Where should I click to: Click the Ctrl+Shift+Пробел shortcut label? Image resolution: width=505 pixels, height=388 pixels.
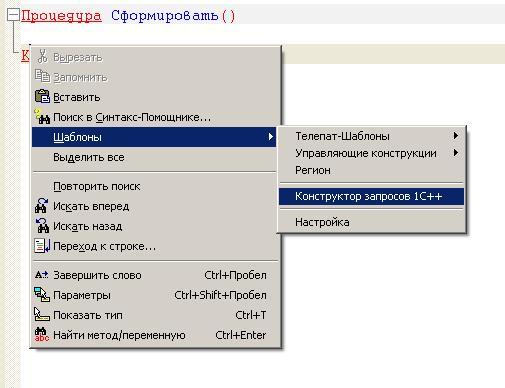(x=220, y=295)
